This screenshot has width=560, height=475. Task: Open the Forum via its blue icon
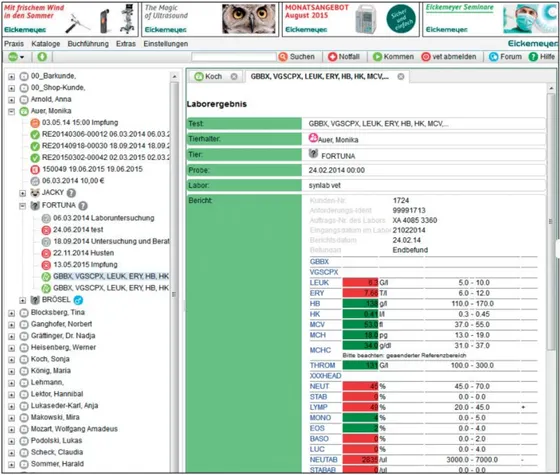494,57
